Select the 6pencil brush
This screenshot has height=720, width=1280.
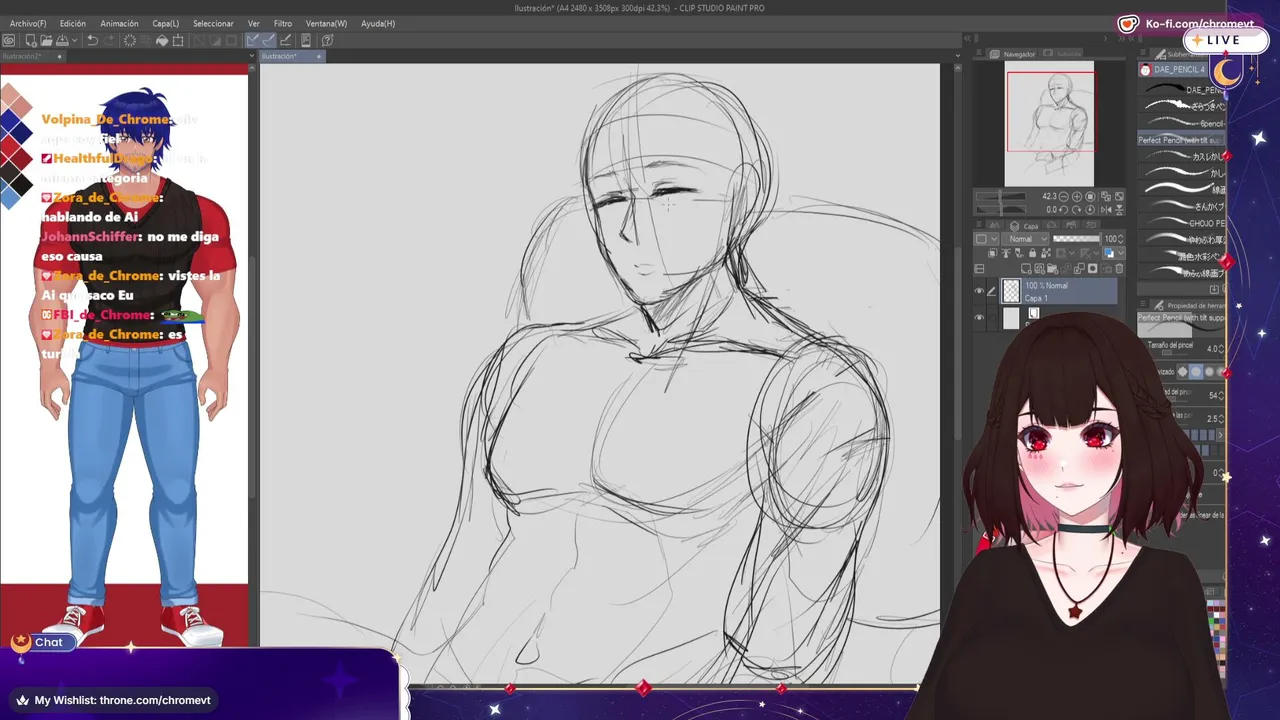pos(1183,123)
